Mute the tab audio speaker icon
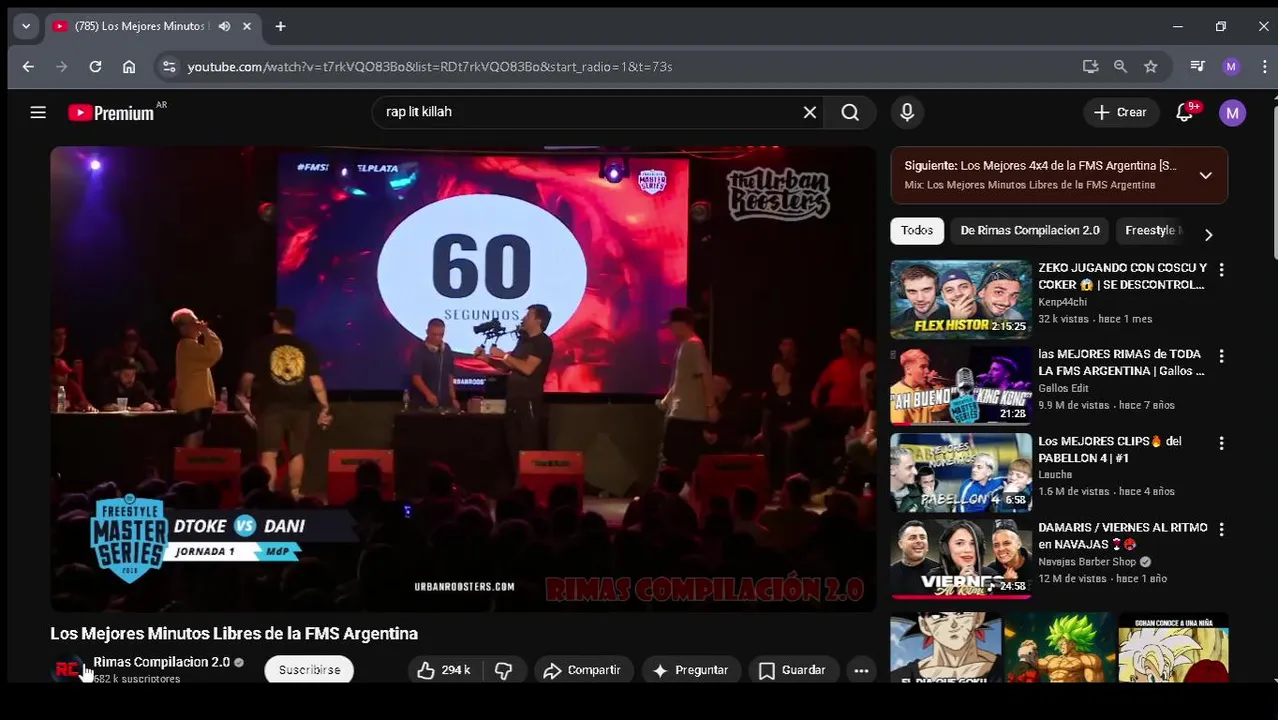The image size is (1278, 720). [x=224, y=26]
